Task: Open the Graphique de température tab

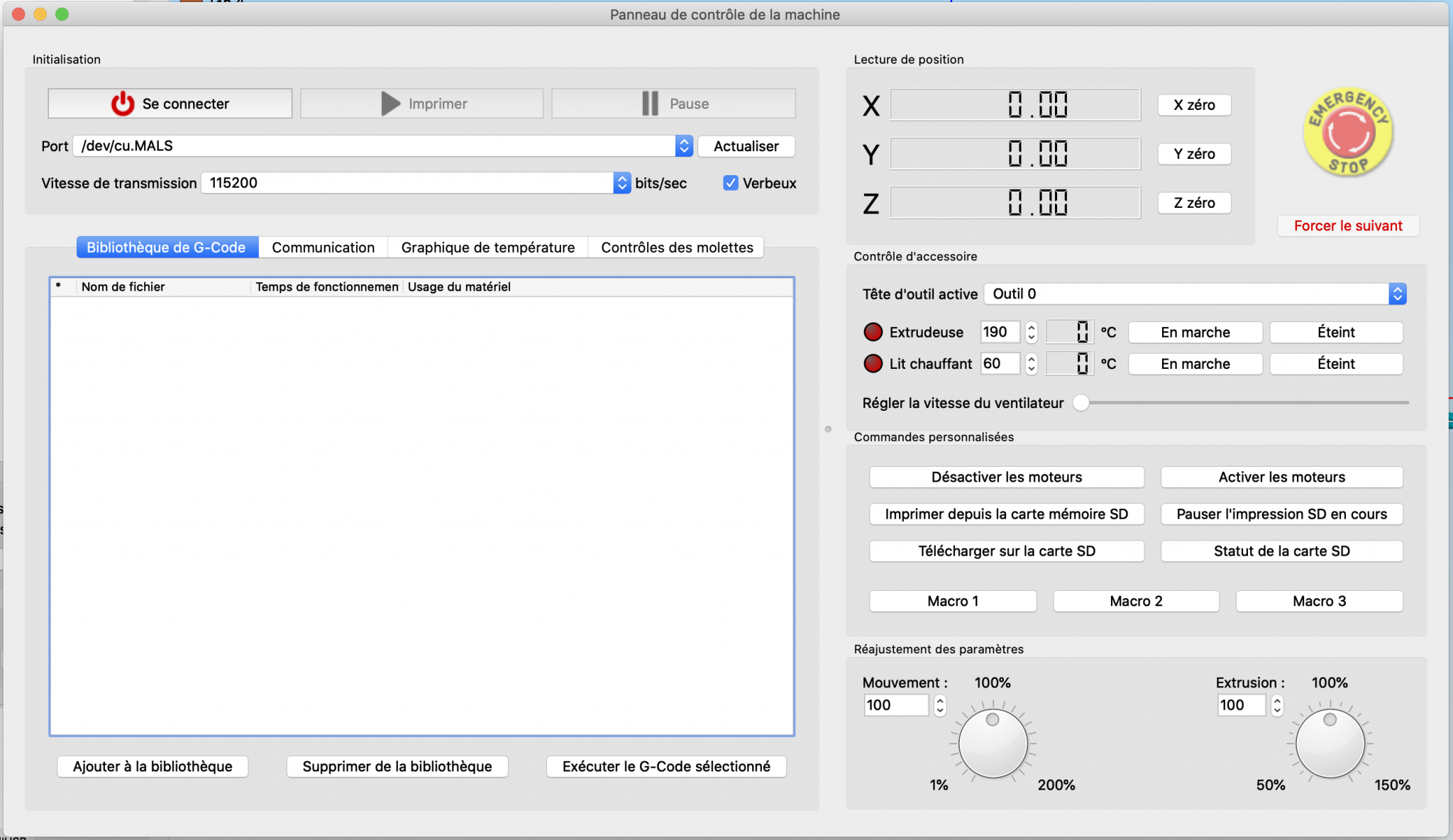Action: pos(487,248)
